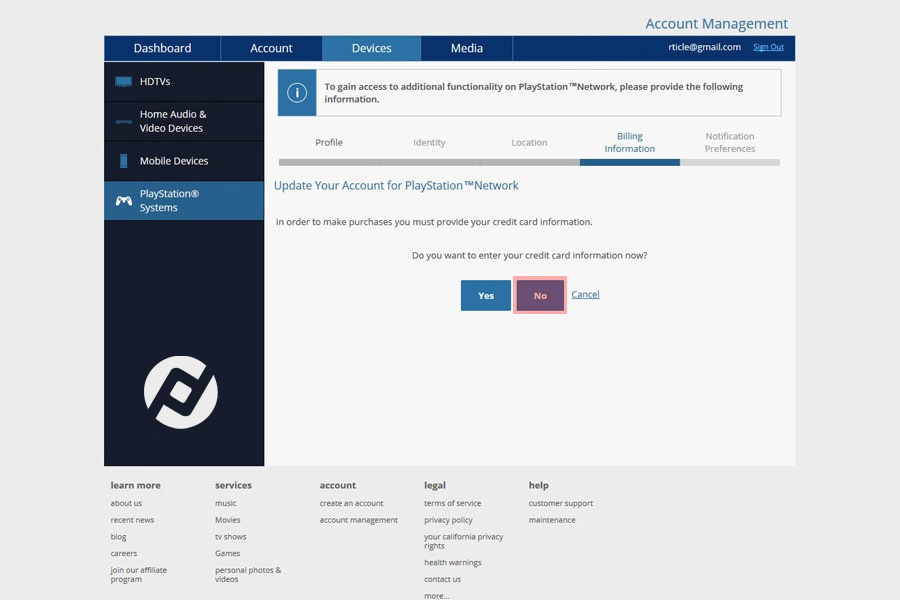Click the Account Management heading

click(x=716, y=24)
